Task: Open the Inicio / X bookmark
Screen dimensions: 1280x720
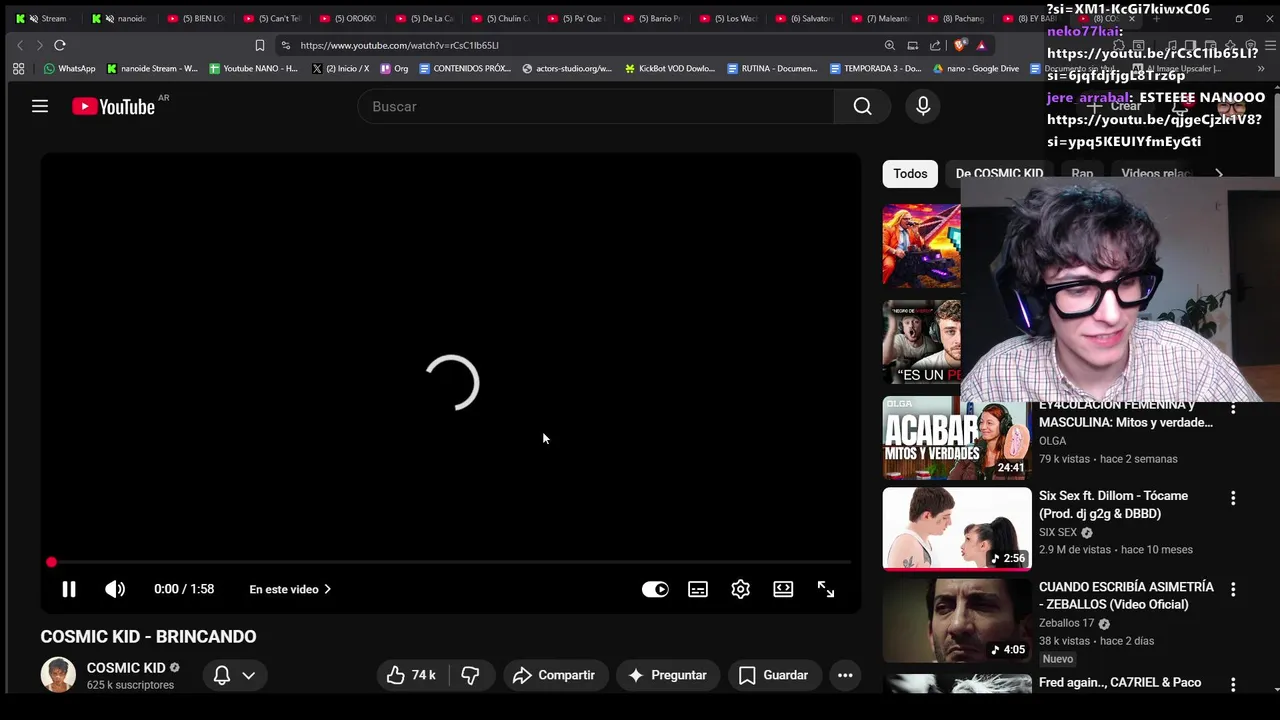Action: point(341,69)
